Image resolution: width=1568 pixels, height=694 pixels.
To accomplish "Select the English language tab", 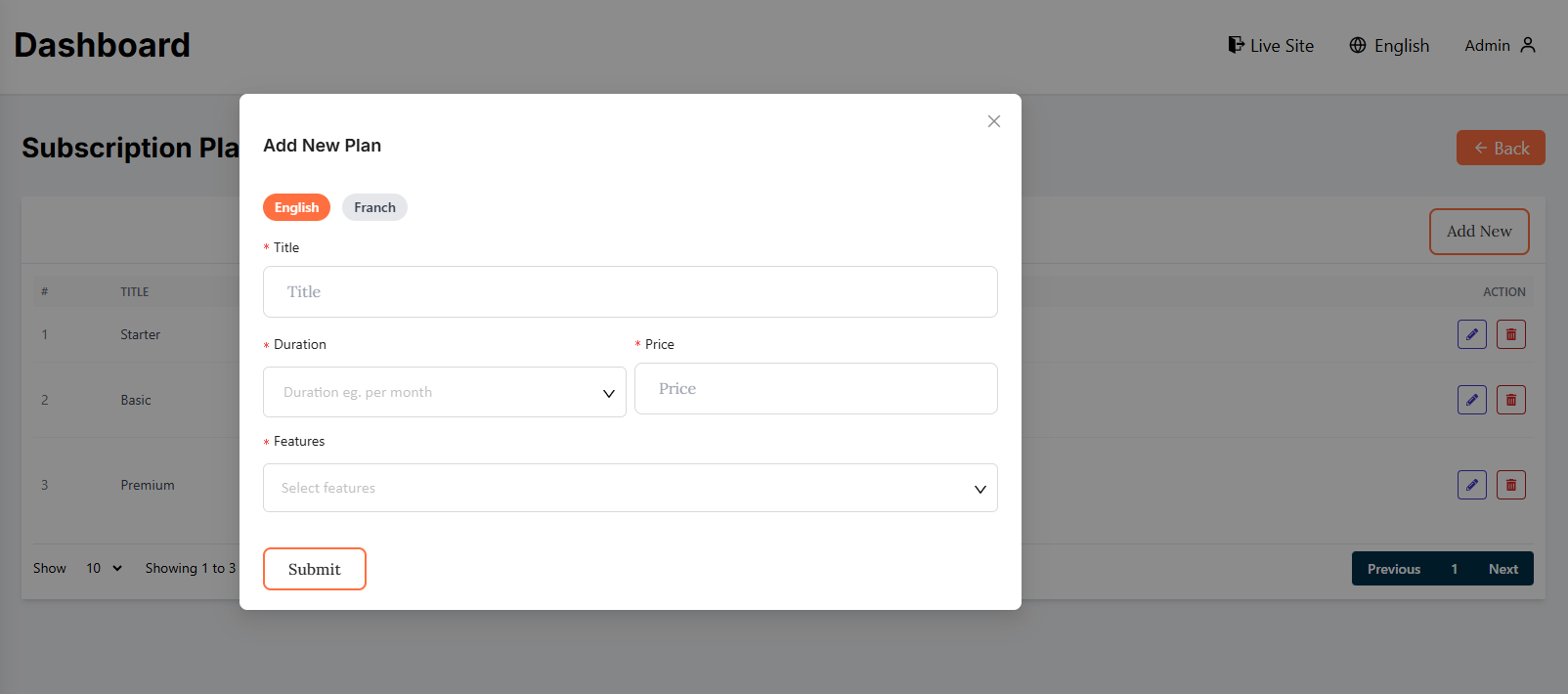I will coord(296,207).
